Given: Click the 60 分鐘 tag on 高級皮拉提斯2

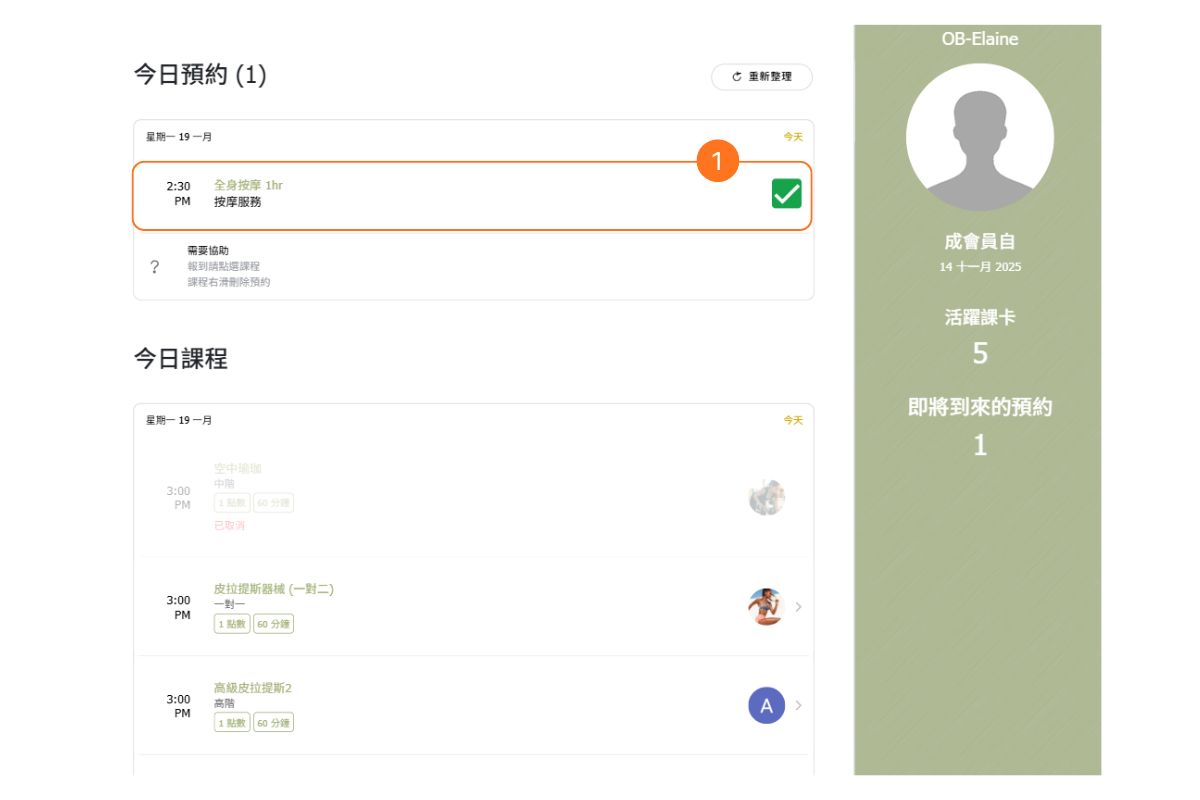Looking at the screenshot, I should 273,723.
